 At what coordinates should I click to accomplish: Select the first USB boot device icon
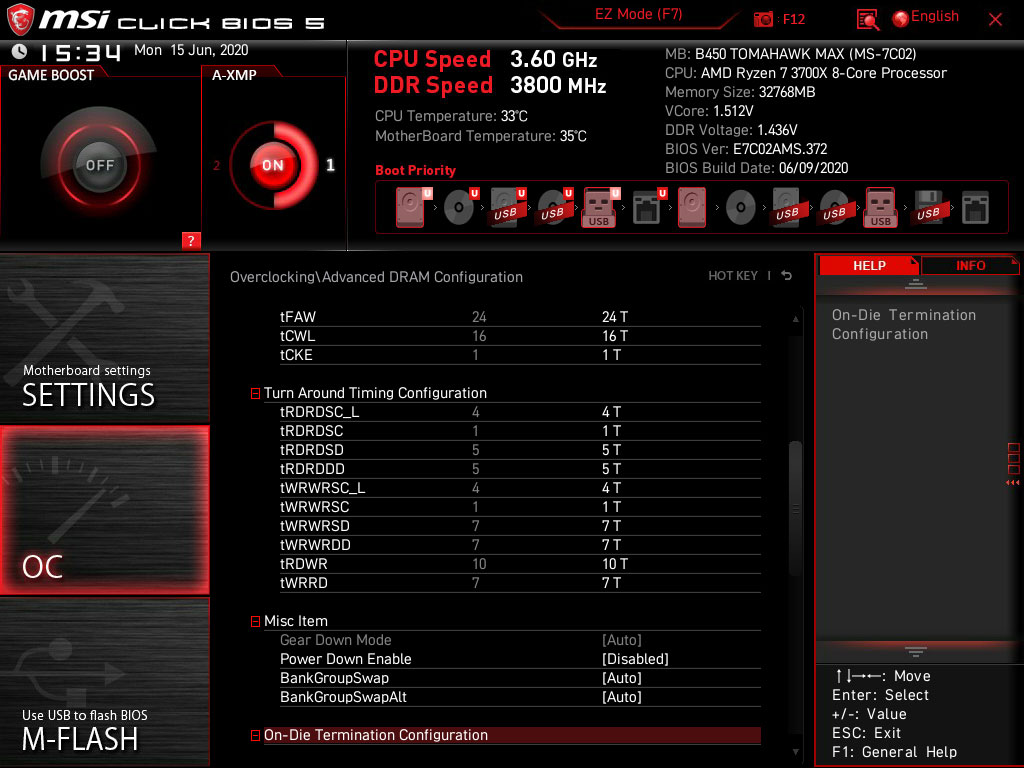[503, 207]
